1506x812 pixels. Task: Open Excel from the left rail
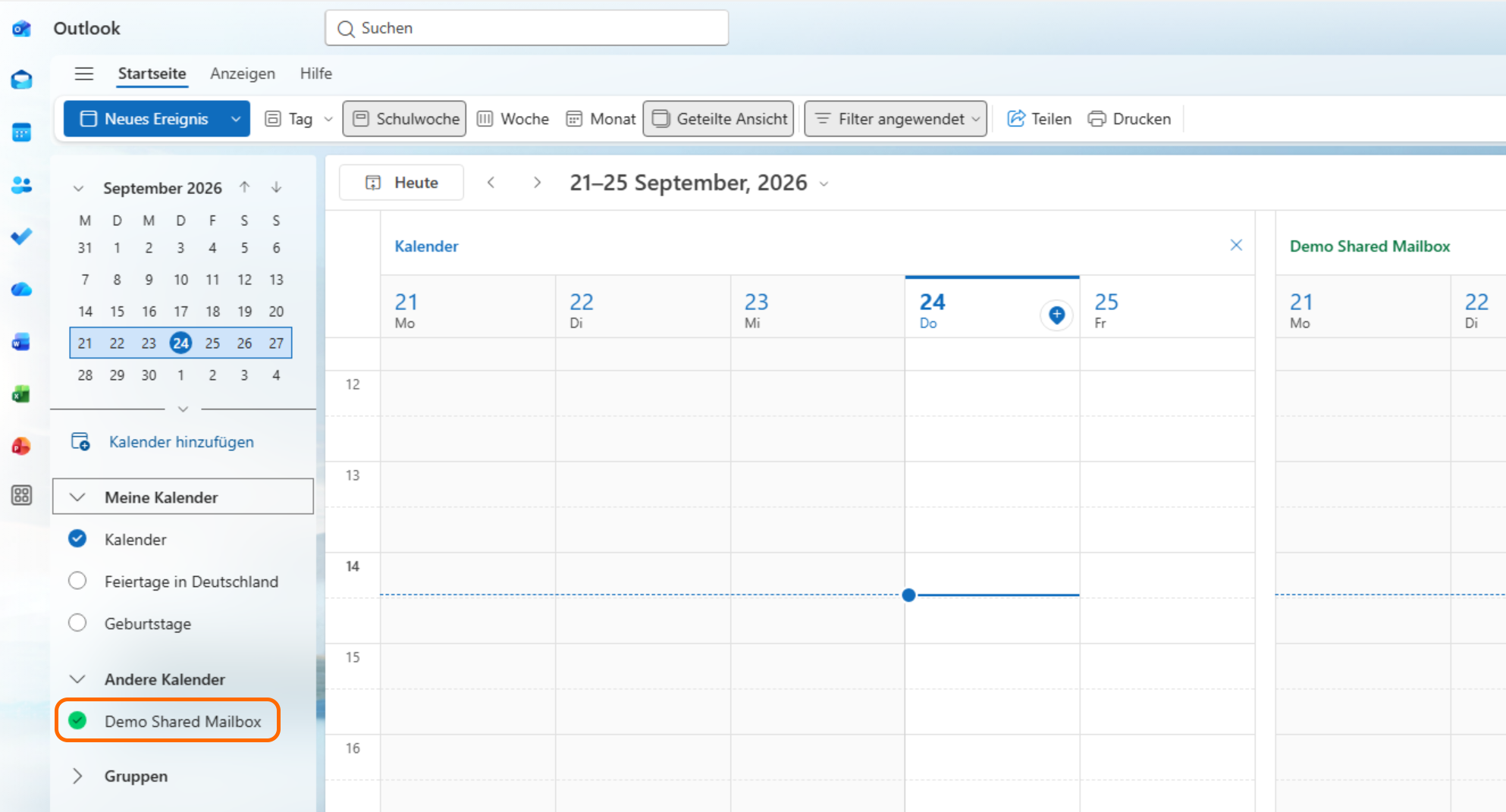click(21, 394)
